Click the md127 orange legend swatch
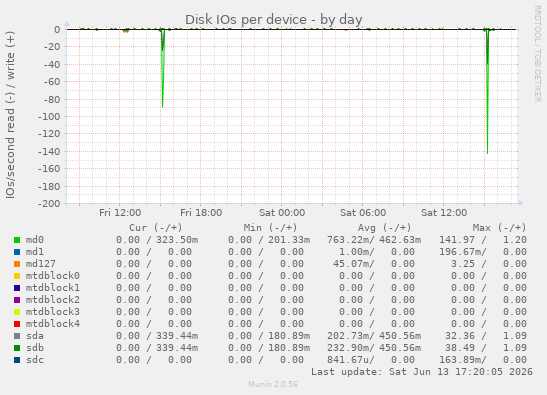This screenshot has height=395, width=547. [x=17, y=264]
